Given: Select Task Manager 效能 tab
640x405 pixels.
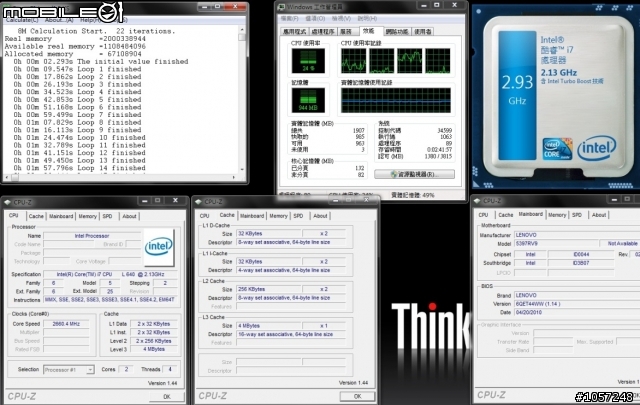Looking at the screenshot, I should [369, 31].
